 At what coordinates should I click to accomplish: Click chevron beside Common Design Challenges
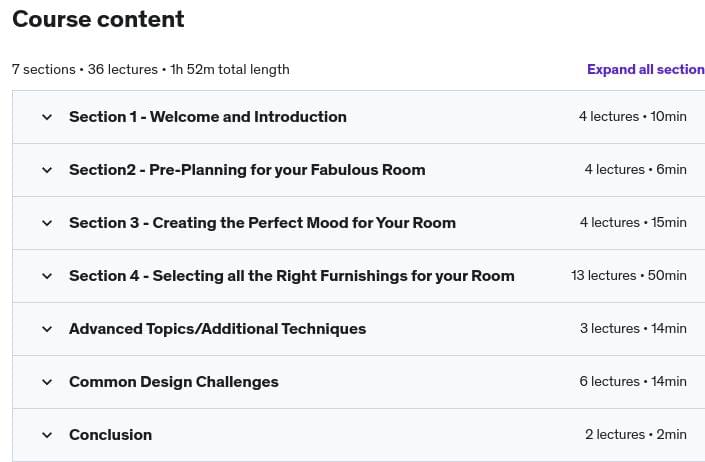(x=46, y=382)
